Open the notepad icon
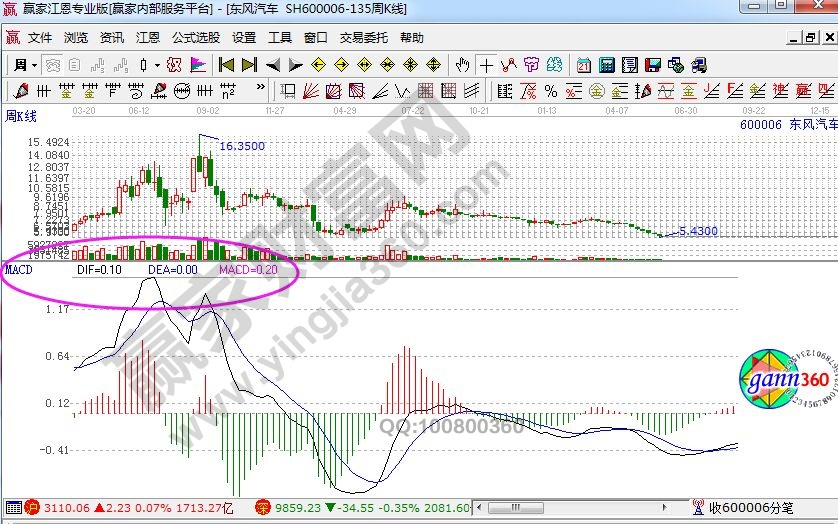This screenshot has width=838, height=524. click(630, 65)
